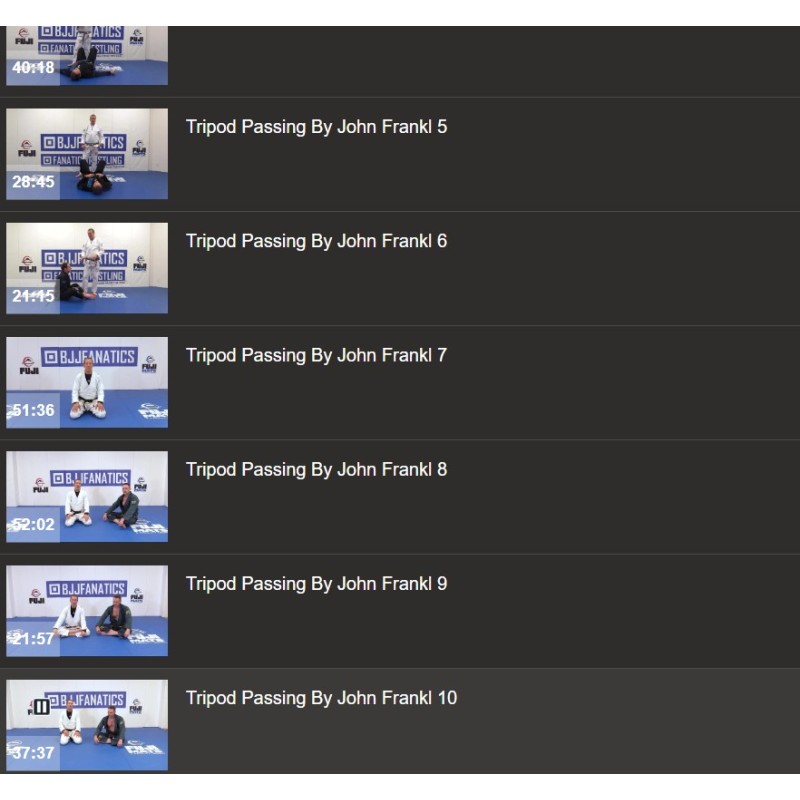This screenshot has height=800, width=800.
Task: Click the pause icon on video 10 thumbnail
Action: (41, 707)
